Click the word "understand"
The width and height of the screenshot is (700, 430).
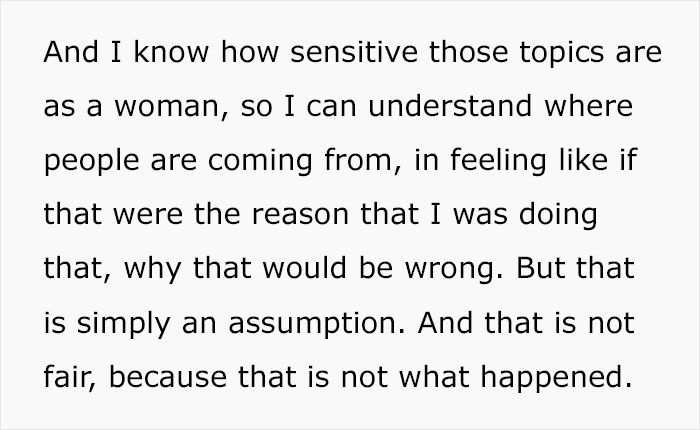[450, 106]
